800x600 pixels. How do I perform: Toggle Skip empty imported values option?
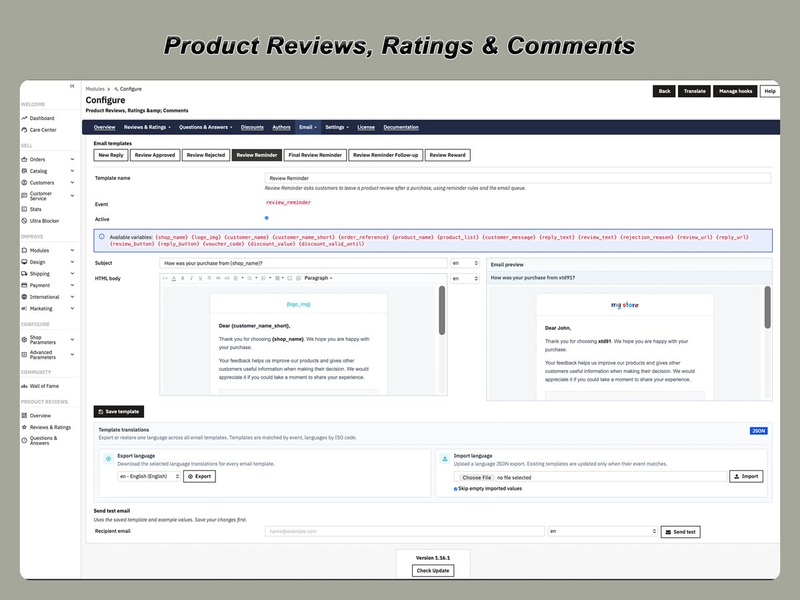coord(455,489)
